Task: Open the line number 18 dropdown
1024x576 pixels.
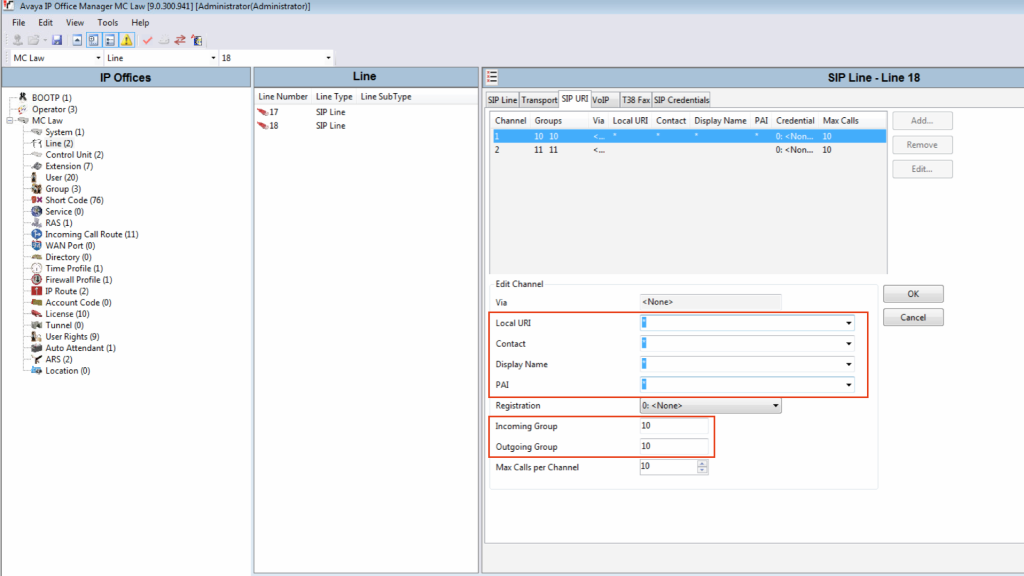Action: pos(328,58)
